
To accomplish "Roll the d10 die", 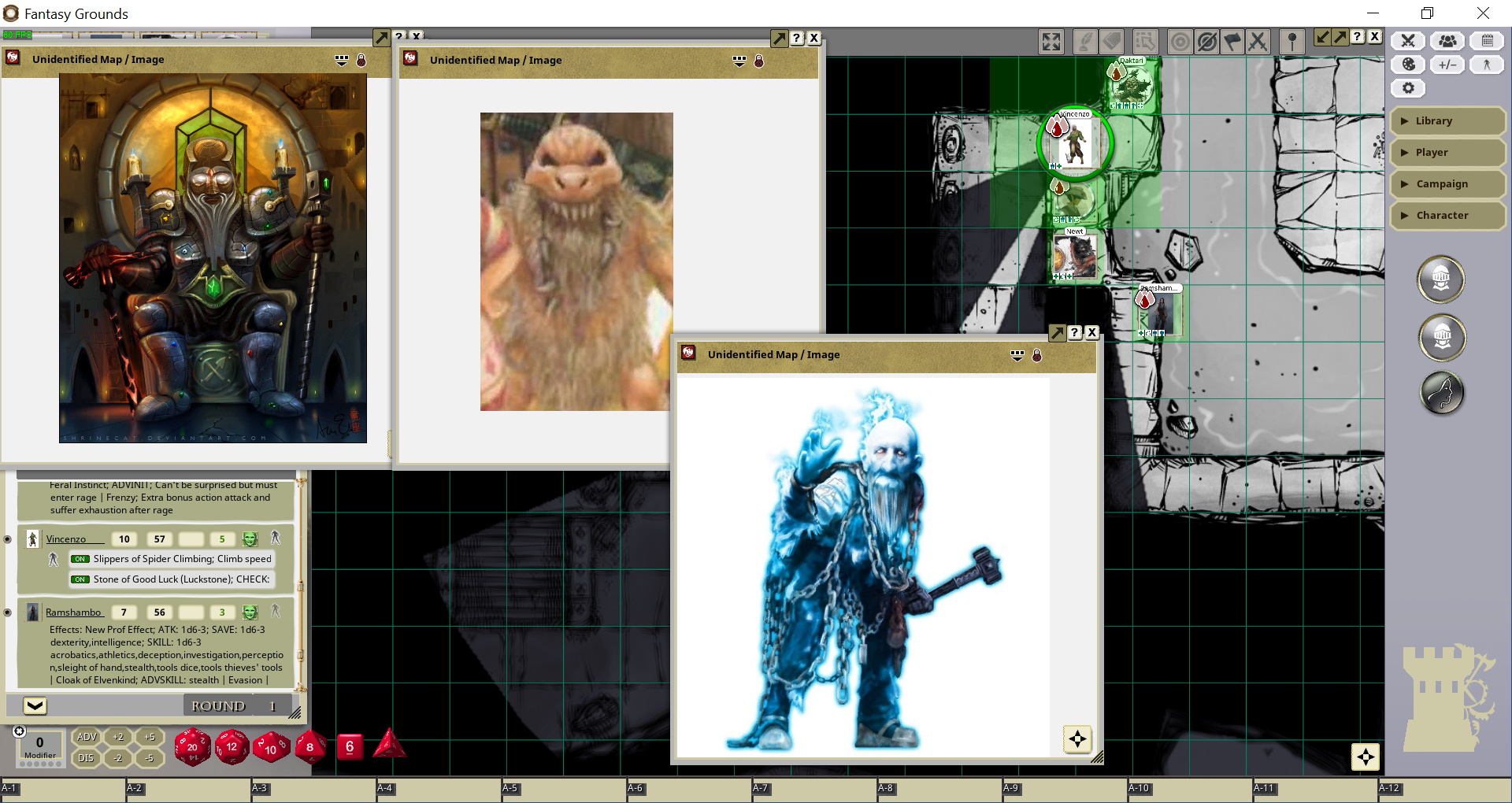I will pos(270,748).
